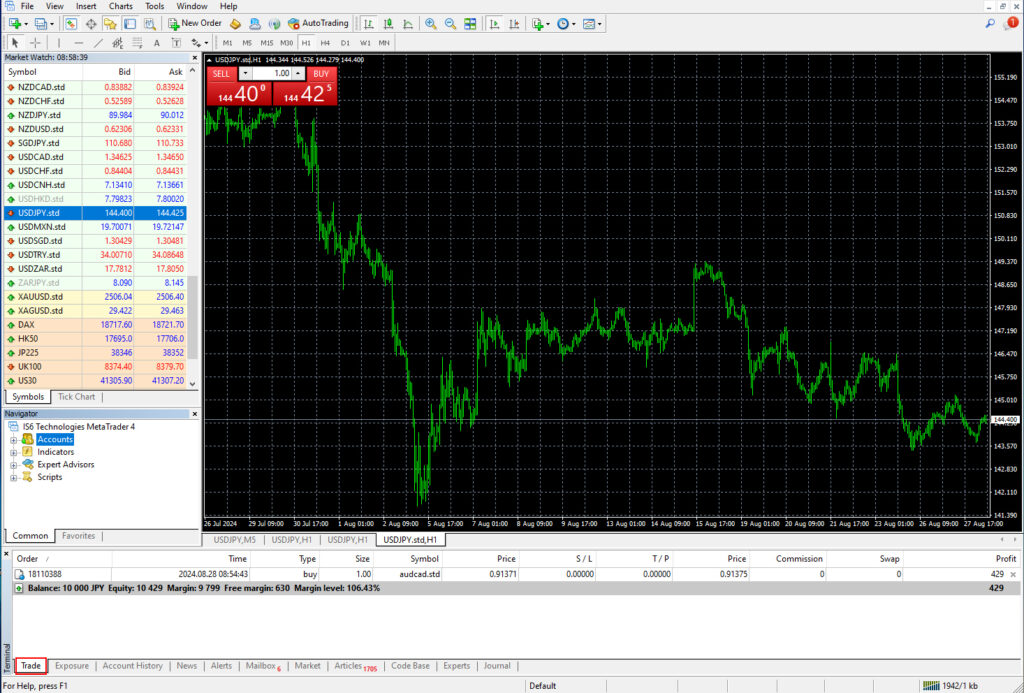Tile chart windows icon

(x=470, y=24)
